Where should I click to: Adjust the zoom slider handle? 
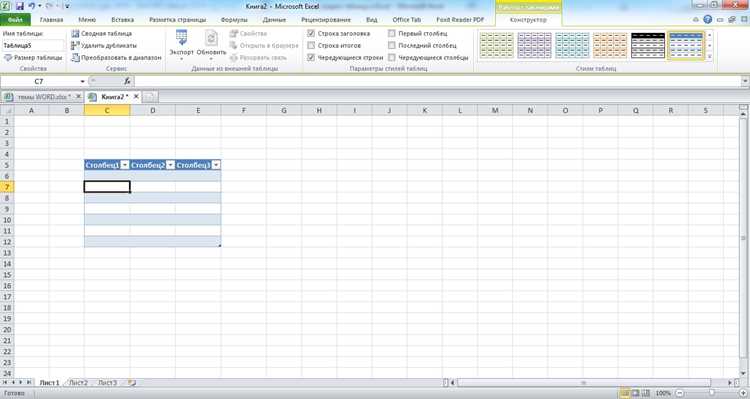click(x=712, y=393)
